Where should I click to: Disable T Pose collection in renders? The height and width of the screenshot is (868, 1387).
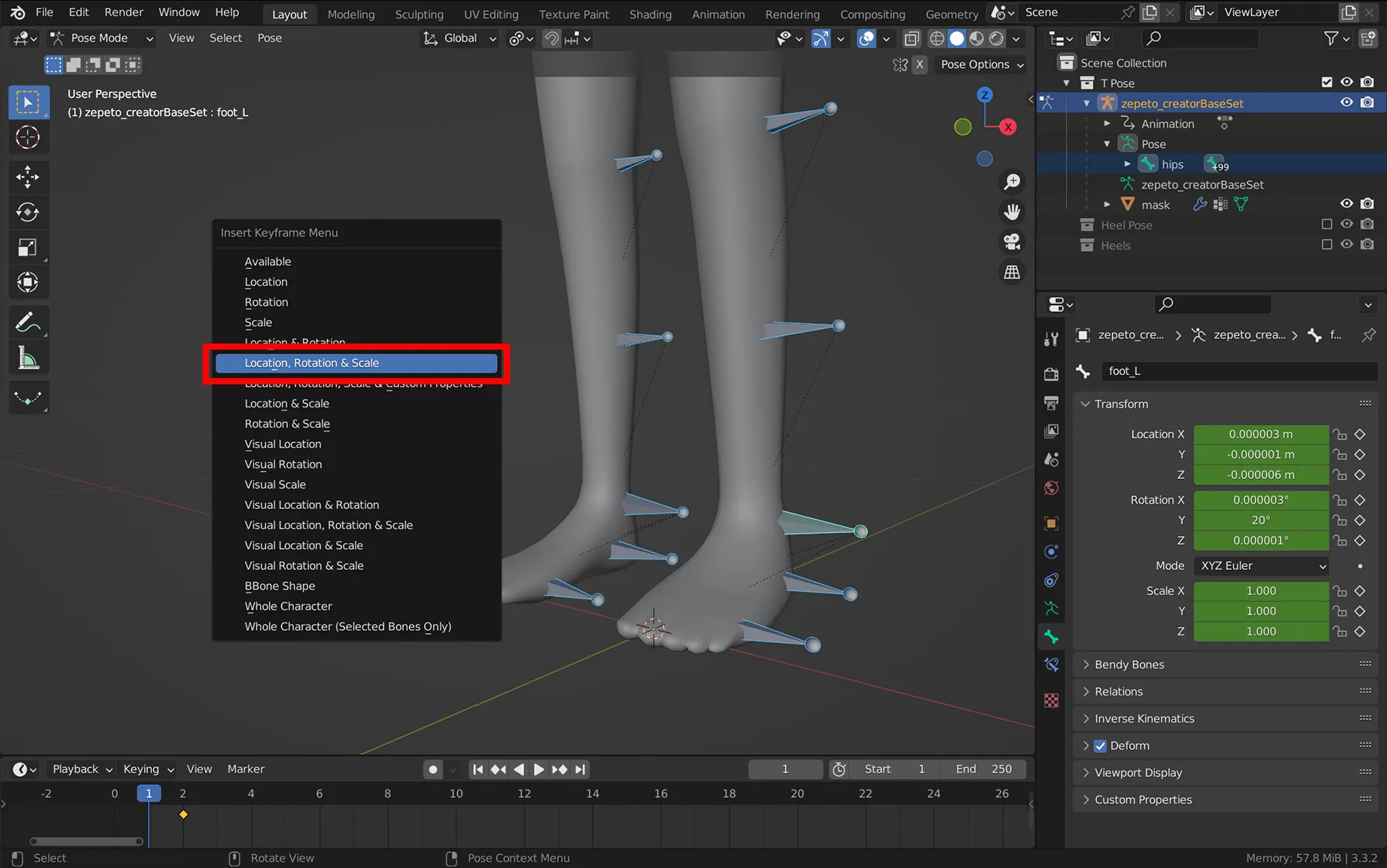point(1367,82)
